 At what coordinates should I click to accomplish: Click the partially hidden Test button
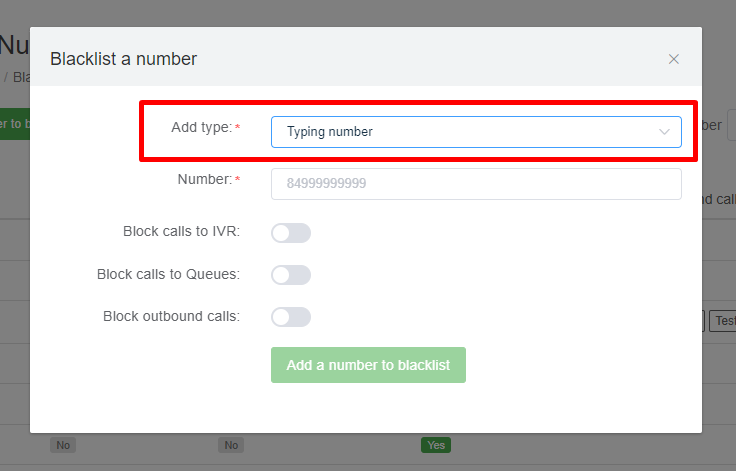pos(722,321)
